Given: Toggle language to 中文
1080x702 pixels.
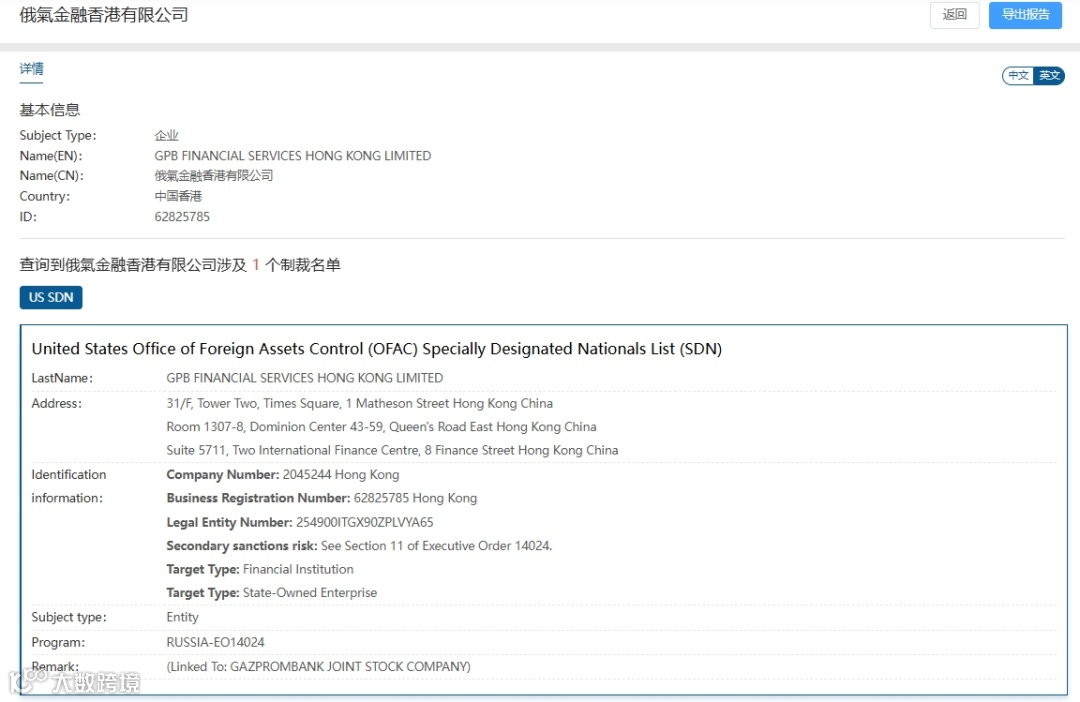Looking at the screenshot, I should (x=1018, y=76).
